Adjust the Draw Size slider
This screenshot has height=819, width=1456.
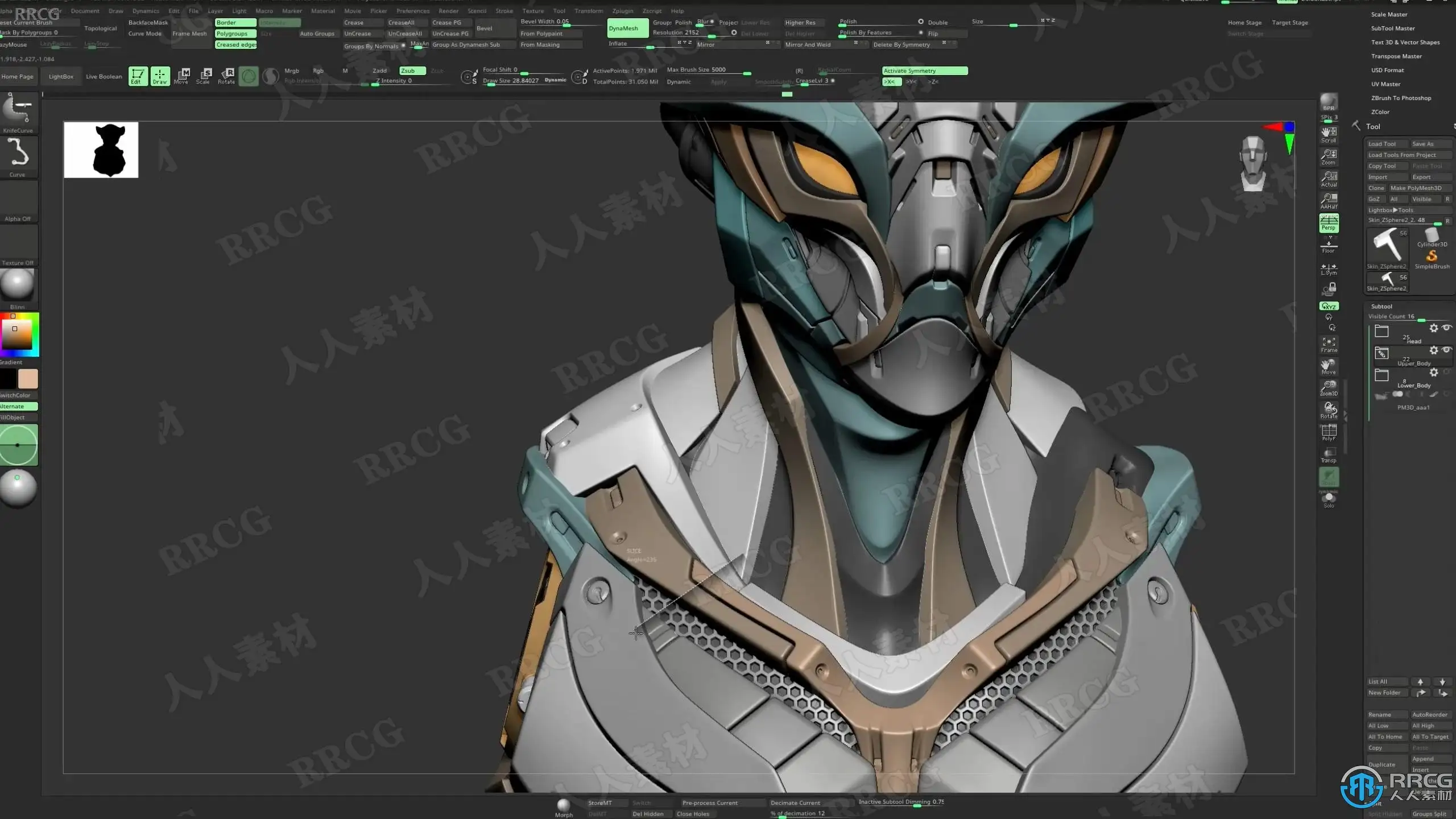click(x=525, y=81)
